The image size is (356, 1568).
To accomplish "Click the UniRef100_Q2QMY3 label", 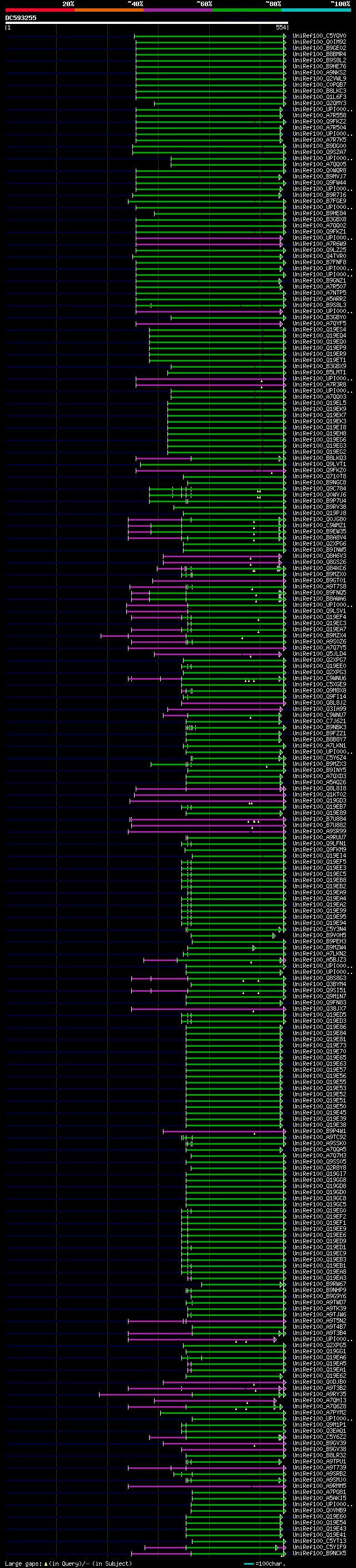I will pyautogui.click(x=319, y=103).
